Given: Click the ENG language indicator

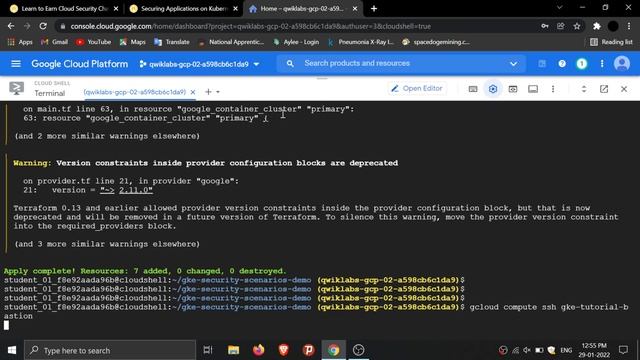Looking at the screenshot, I should (566, 350).
